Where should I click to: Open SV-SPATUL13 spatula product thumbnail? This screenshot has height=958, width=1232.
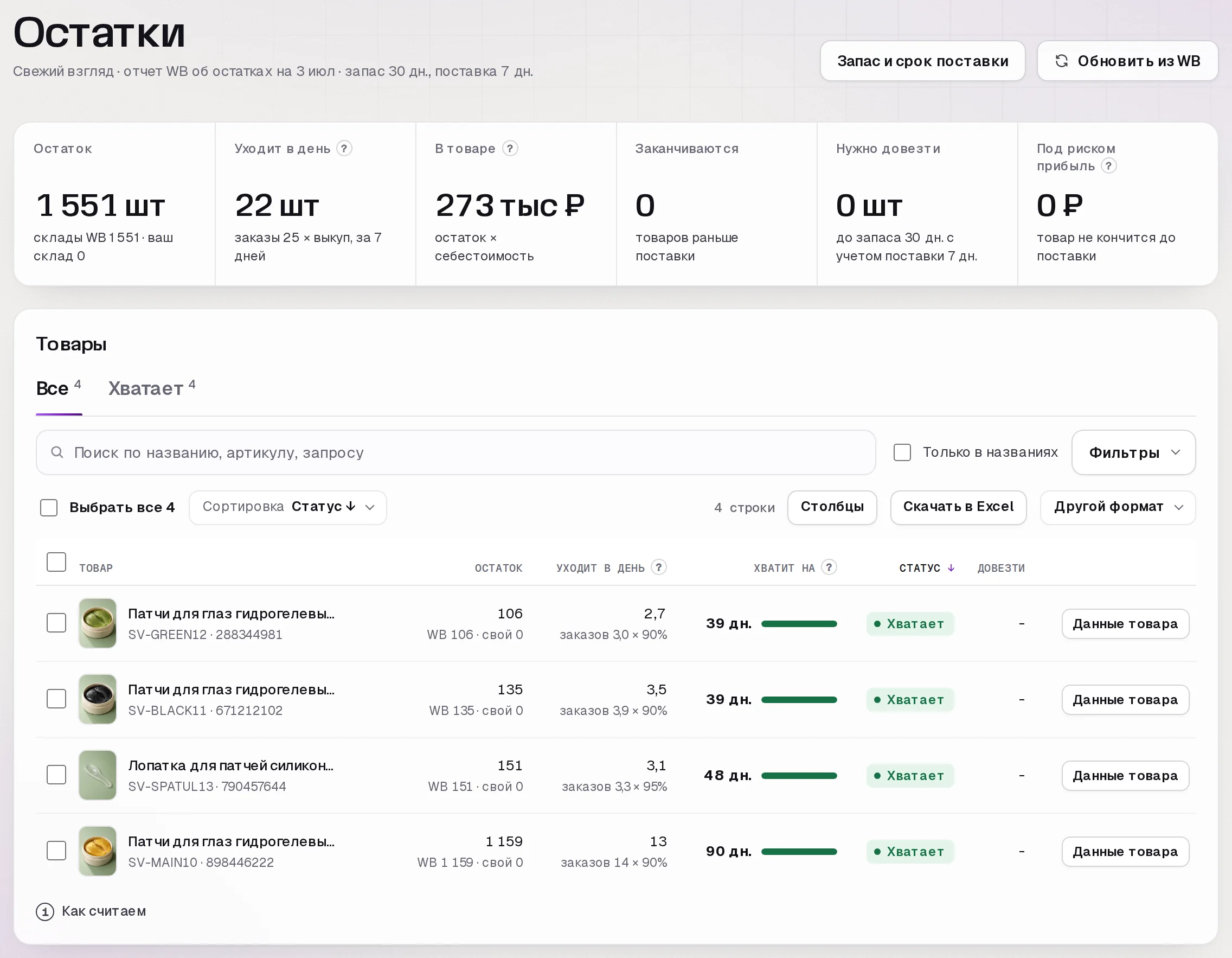98,775
